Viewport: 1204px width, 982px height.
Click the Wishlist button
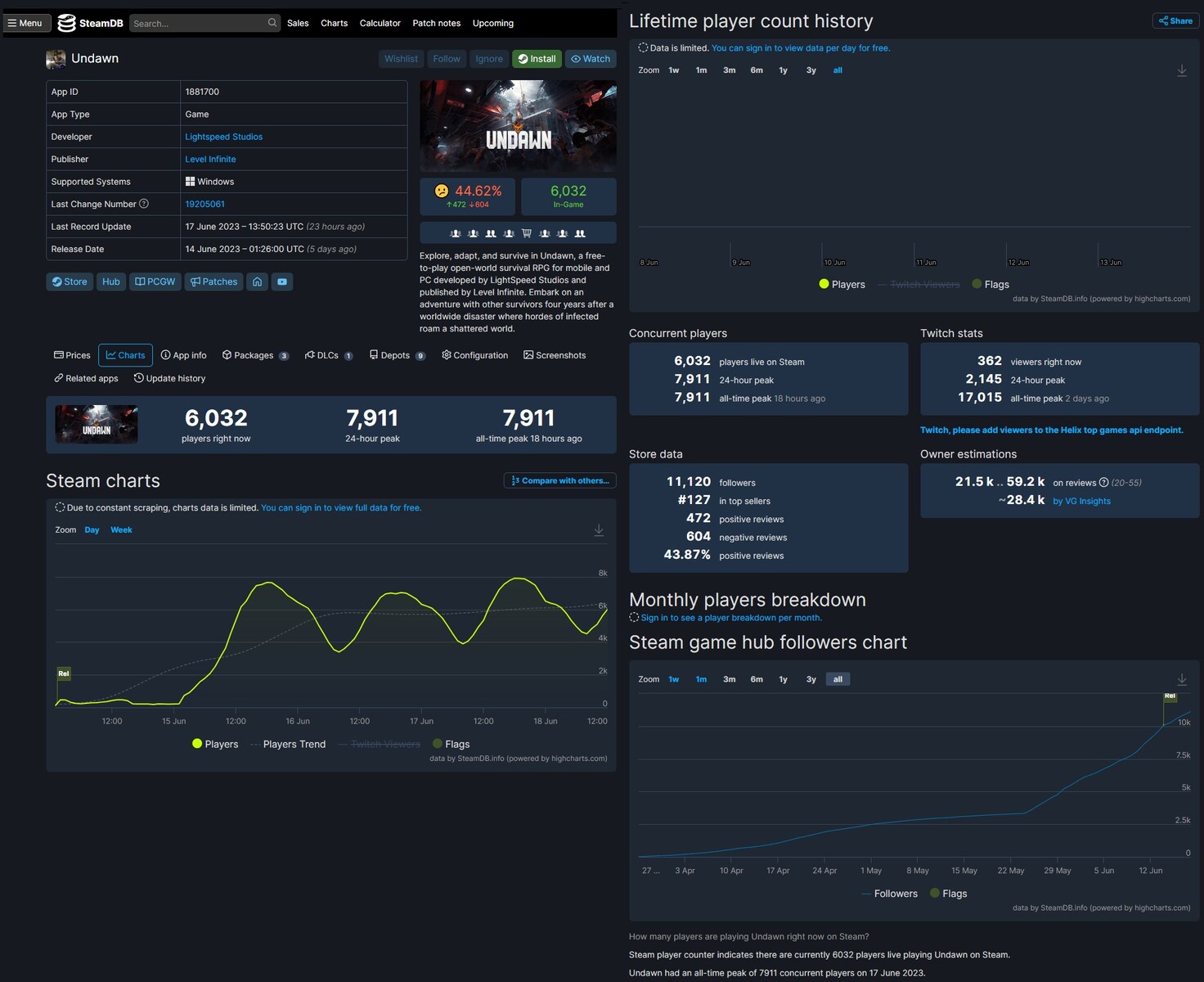point(401,59)
